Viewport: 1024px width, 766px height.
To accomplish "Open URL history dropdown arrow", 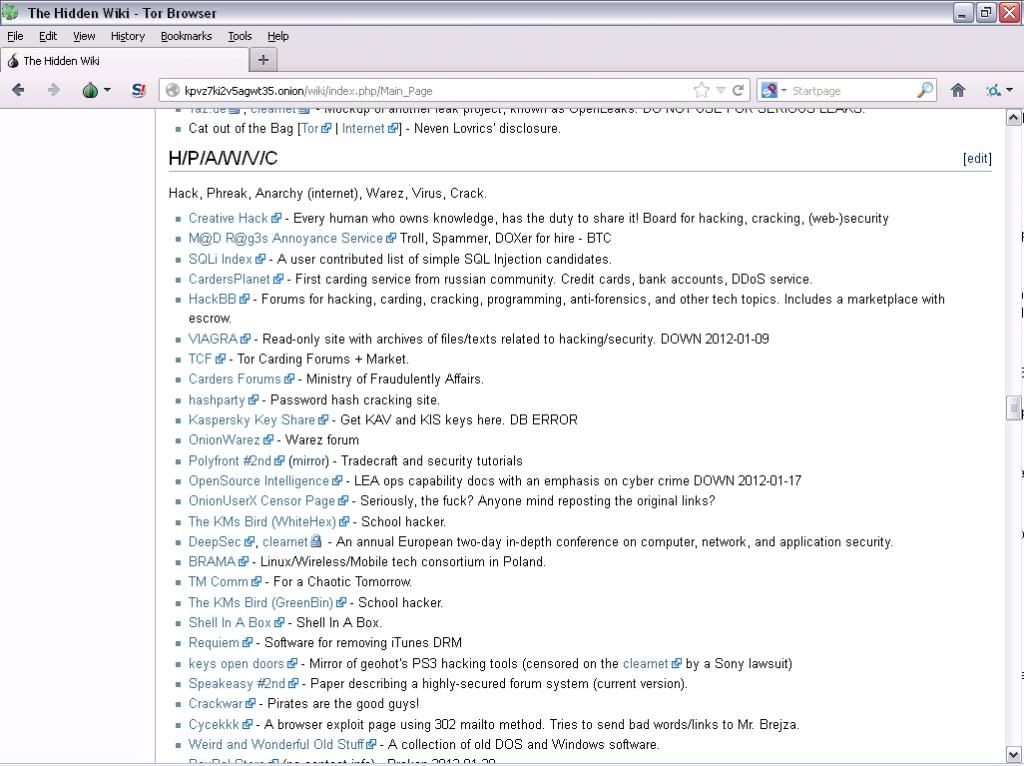I will 720,90.
